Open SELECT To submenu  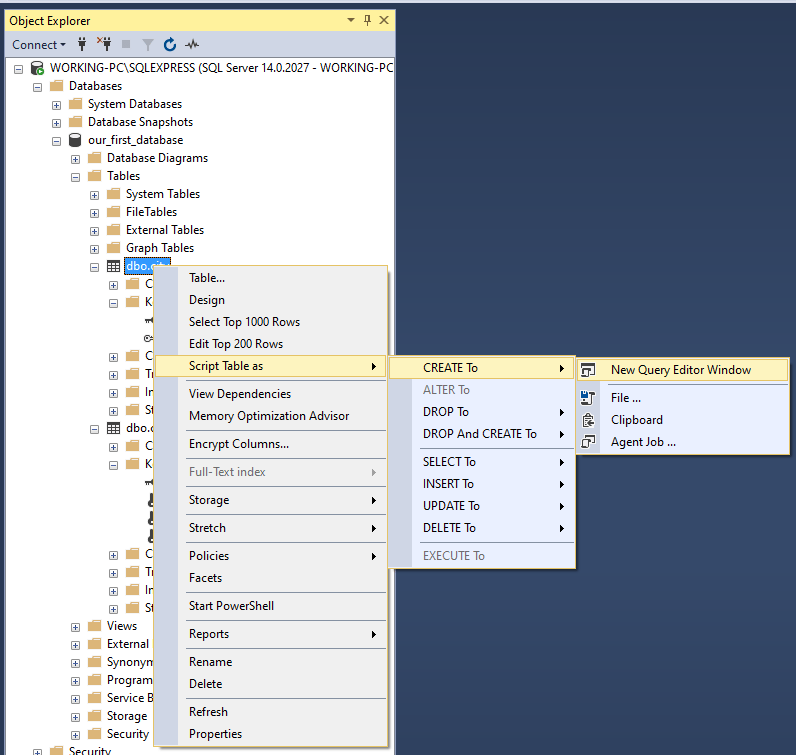tap(482, 462)
